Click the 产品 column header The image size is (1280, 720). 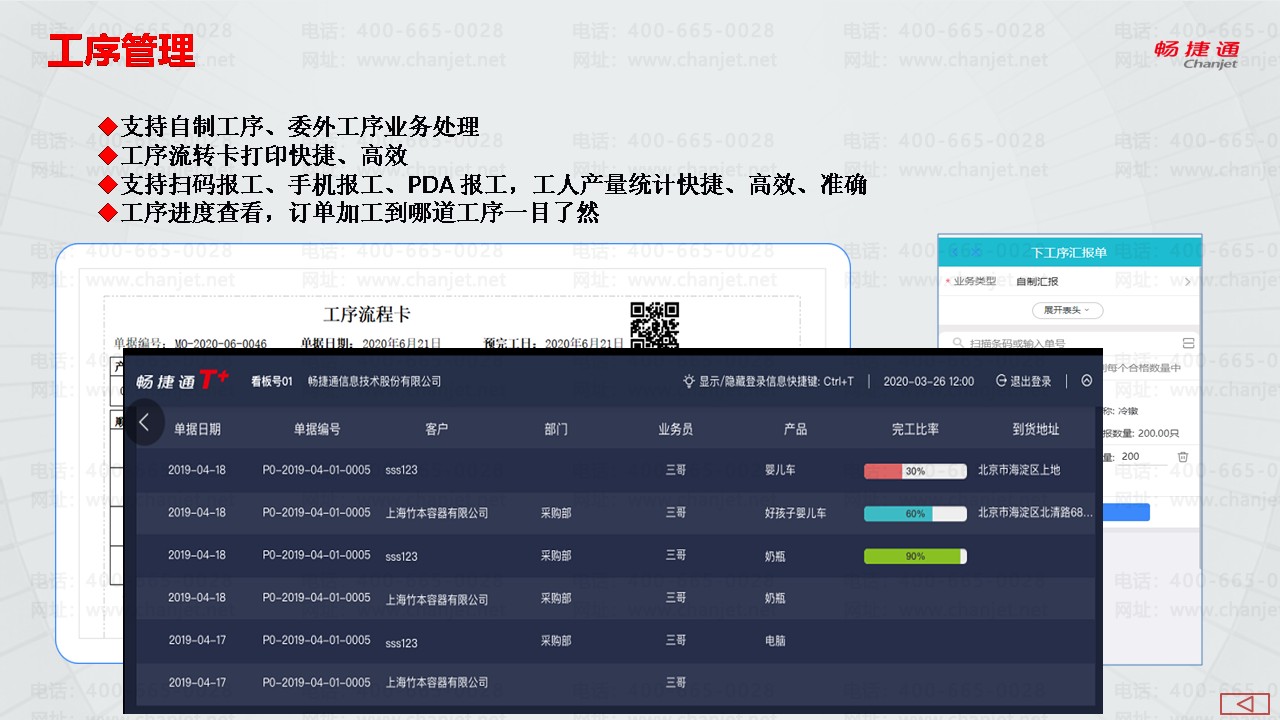pyautogui.click(x=796, y=429)
